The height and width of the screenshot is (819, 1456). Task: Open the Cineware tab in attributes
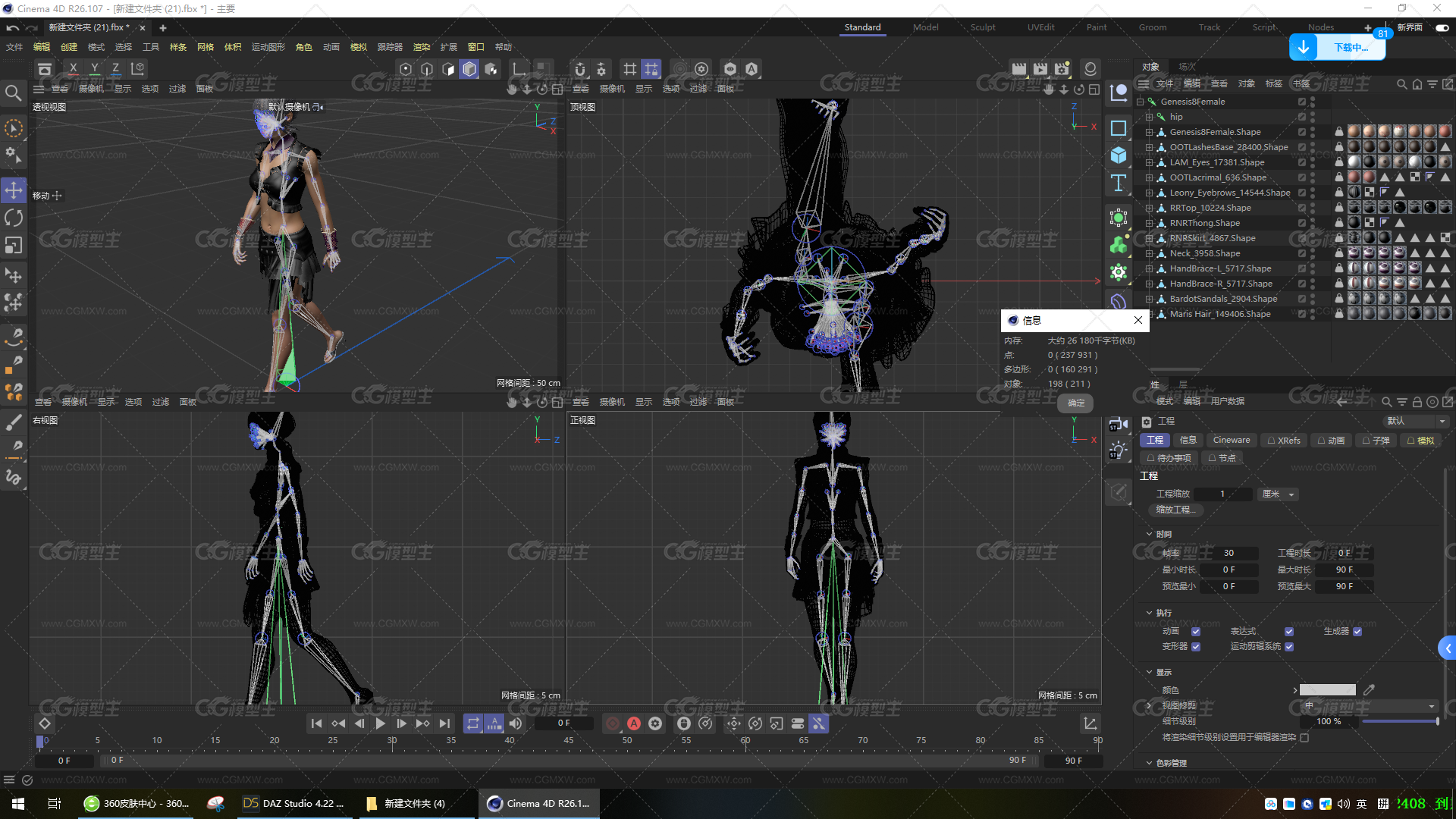1231,440
